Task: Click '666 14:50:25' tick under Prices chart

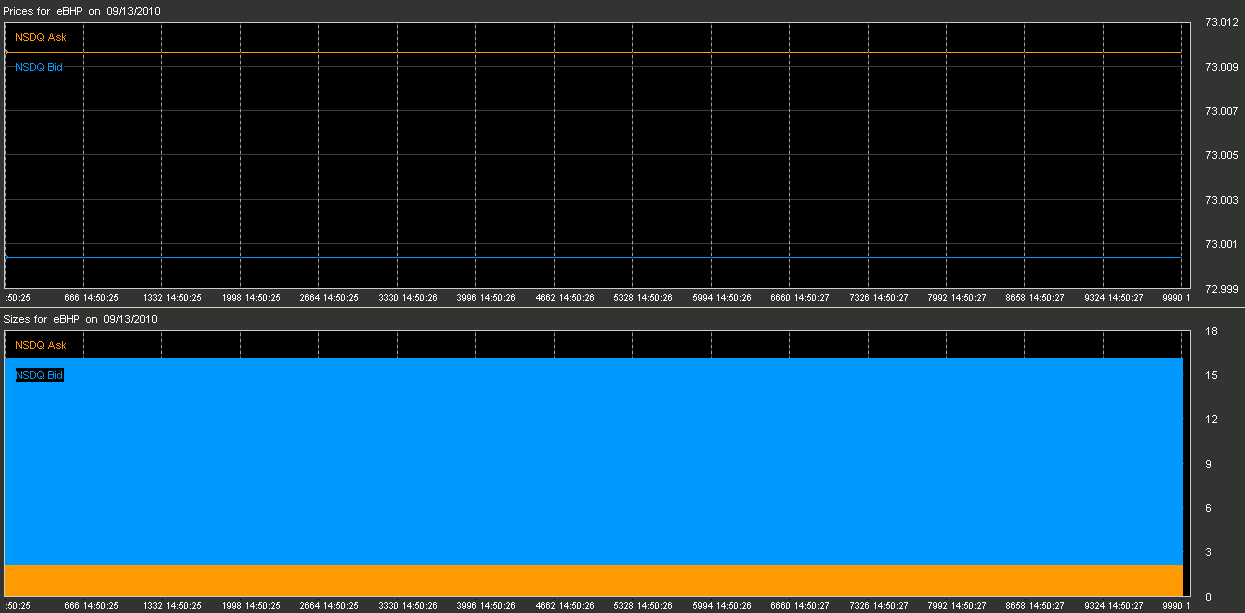Action: coord(91,297)
